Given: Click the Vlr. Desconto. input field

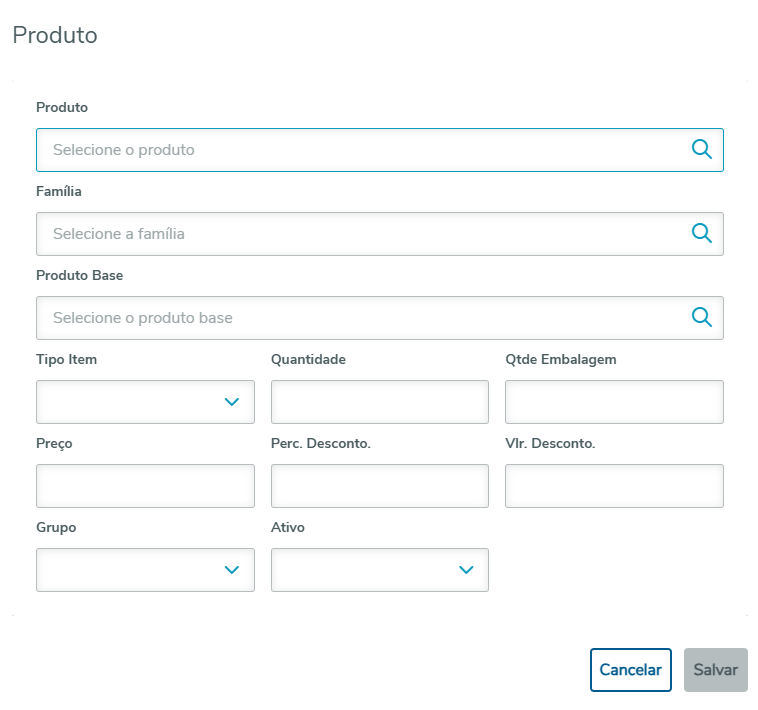Looking at the screenshot, I should 614,486.
